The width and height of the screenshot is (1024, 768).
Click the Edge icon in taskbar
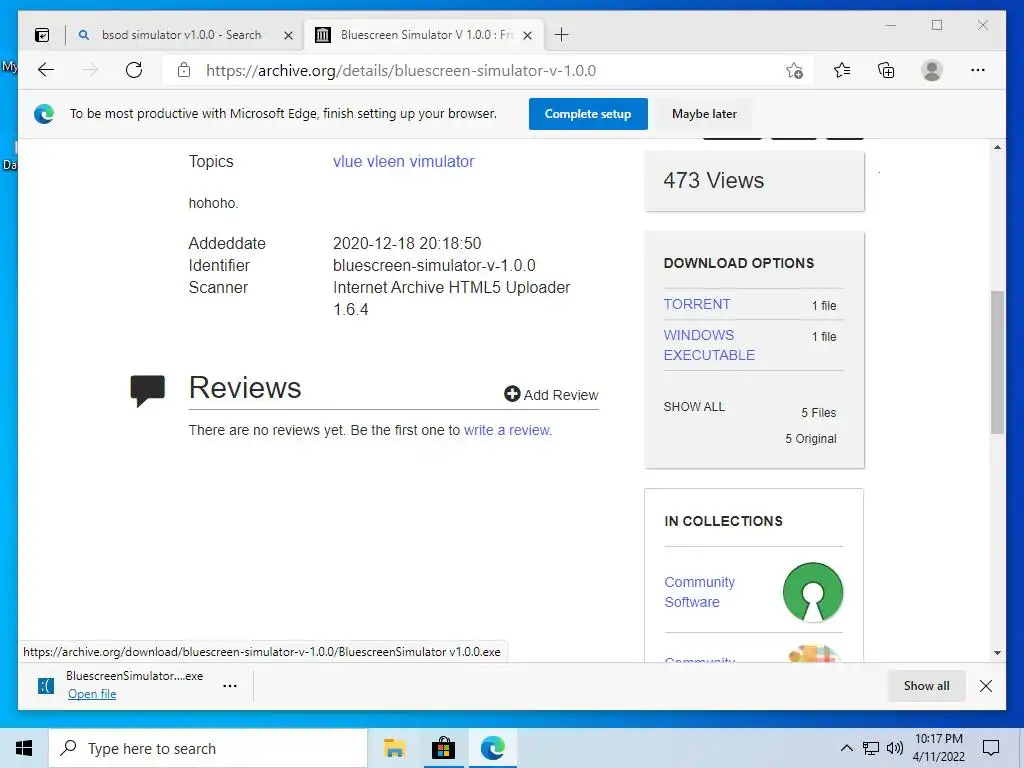click(x=492, y=748)
